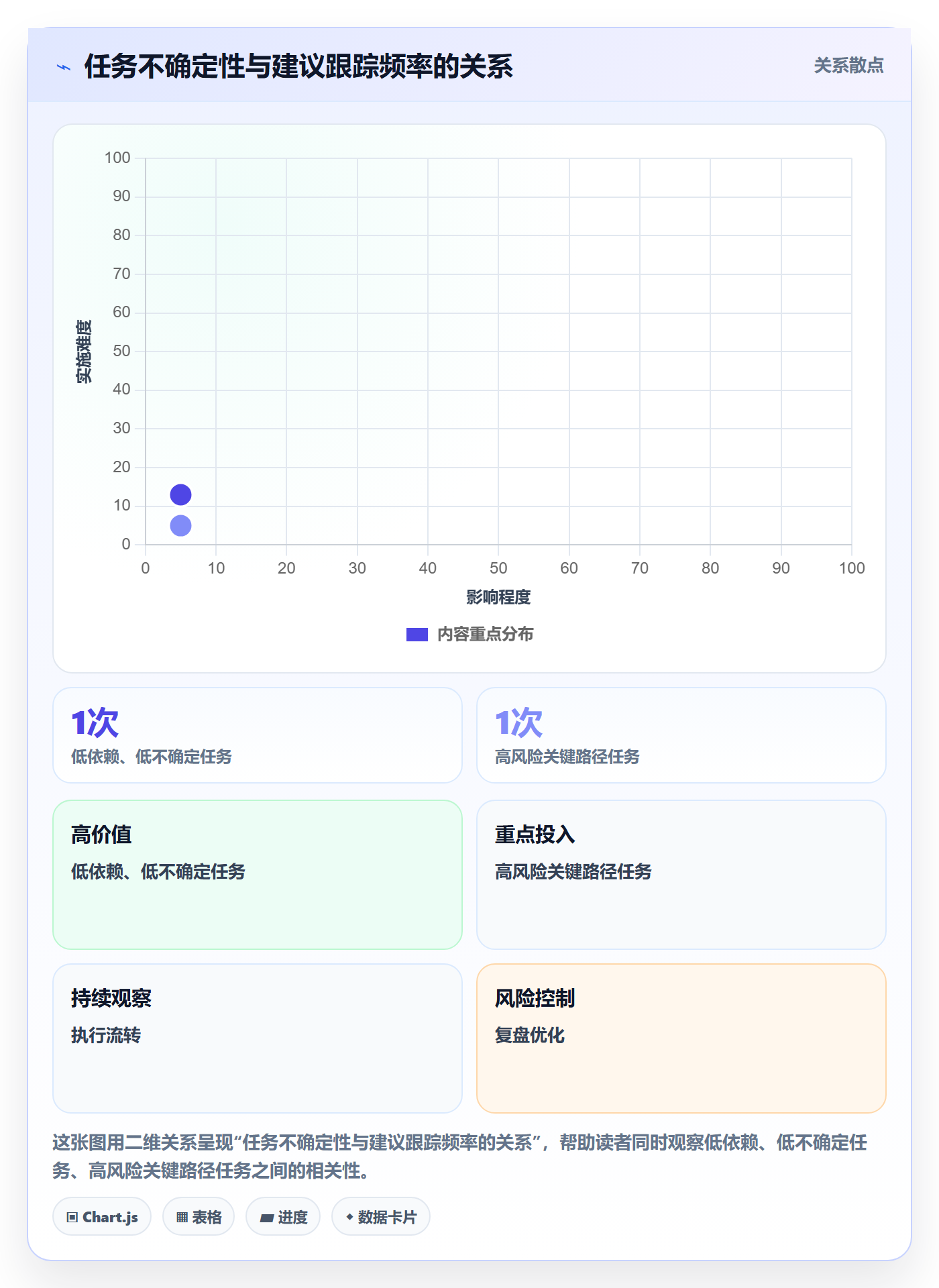
Task: Click the 1次 value above 低依赖、低不确定任务
Action: [x=95, y=722]
